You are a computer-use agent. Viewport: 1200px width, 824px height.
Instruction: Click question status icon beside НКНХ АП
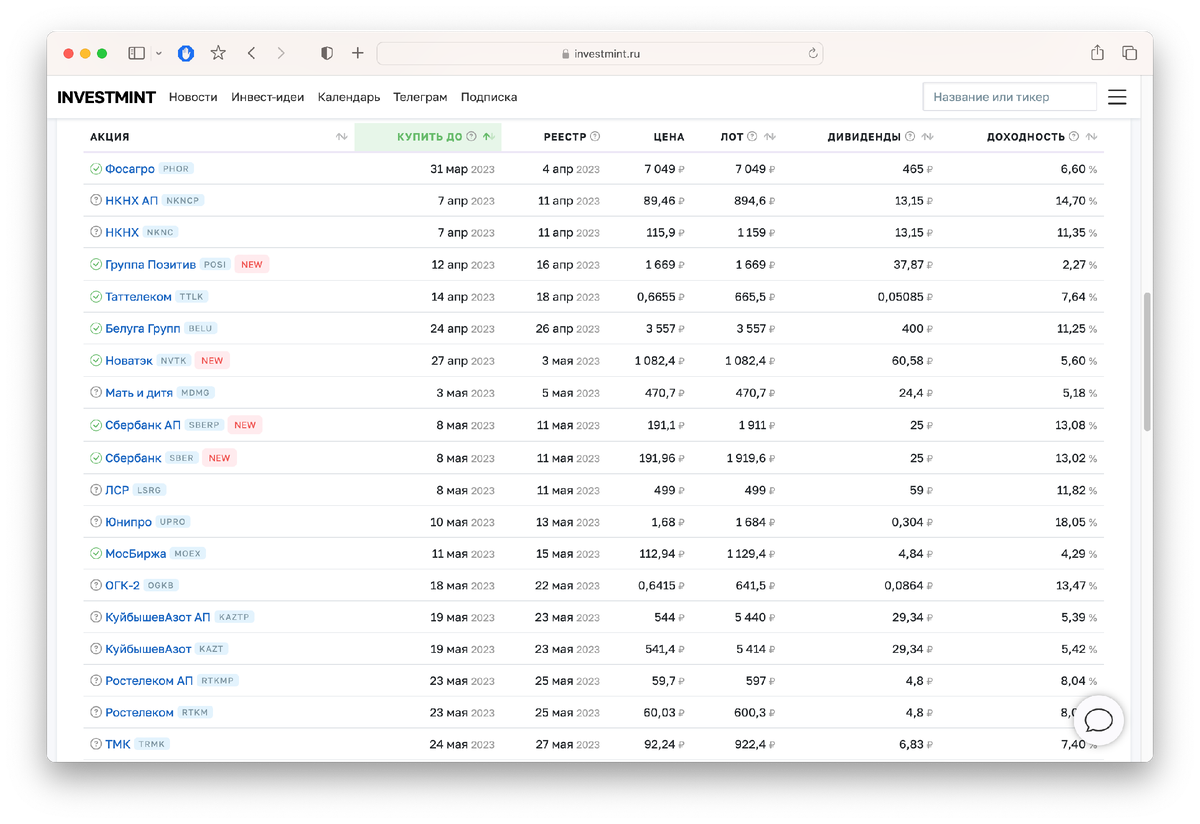pos(96,201)
